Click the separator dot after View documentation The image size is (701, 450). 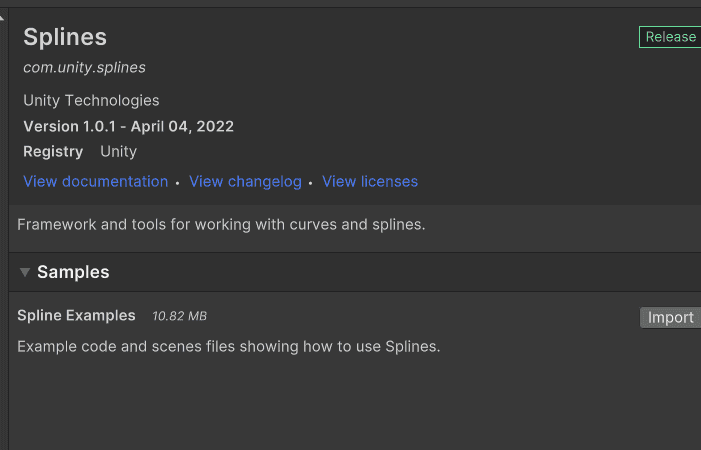click(177, 183)
